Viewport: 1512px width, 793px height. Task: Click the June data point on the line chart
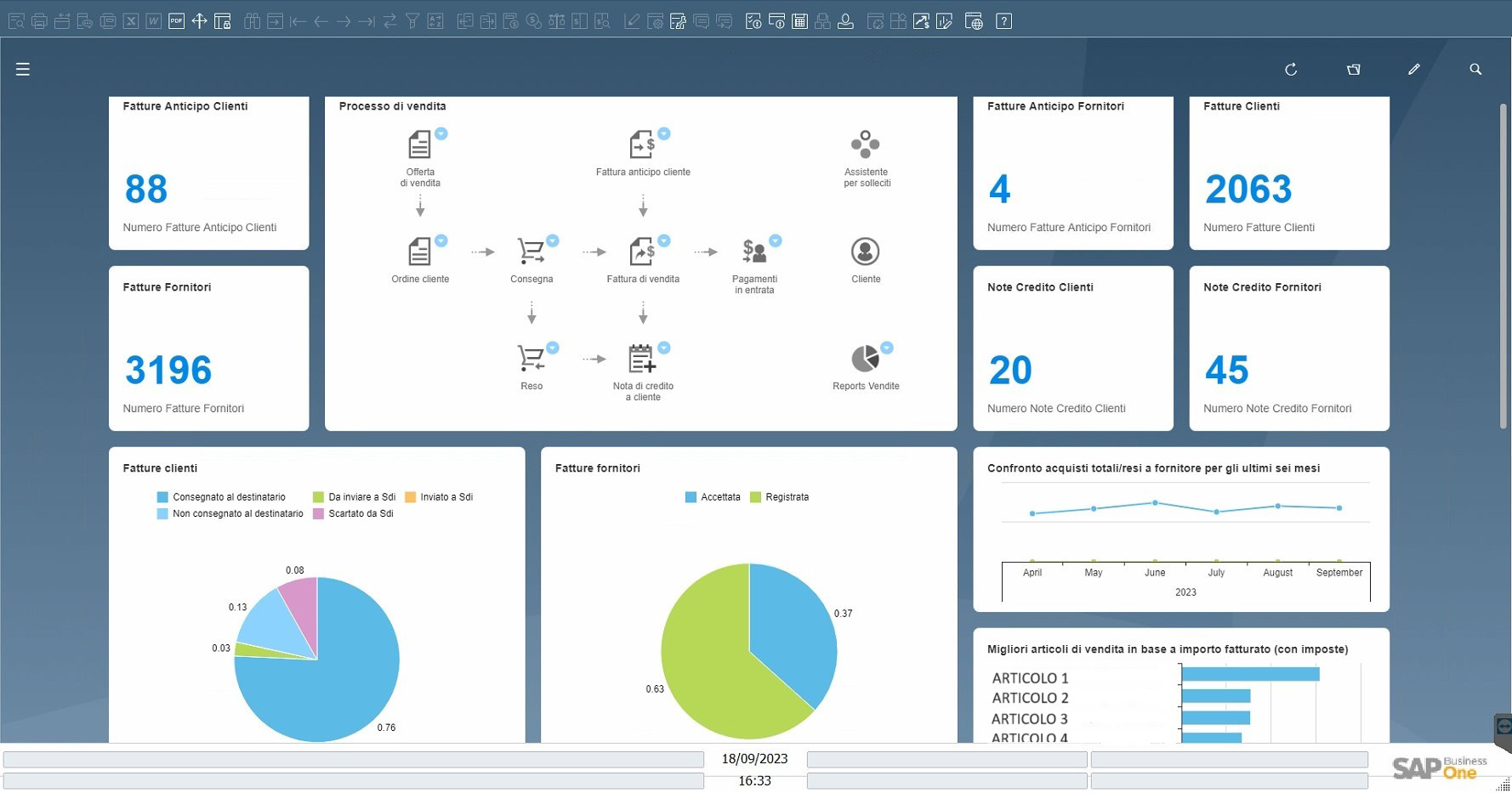point(1155,503)
